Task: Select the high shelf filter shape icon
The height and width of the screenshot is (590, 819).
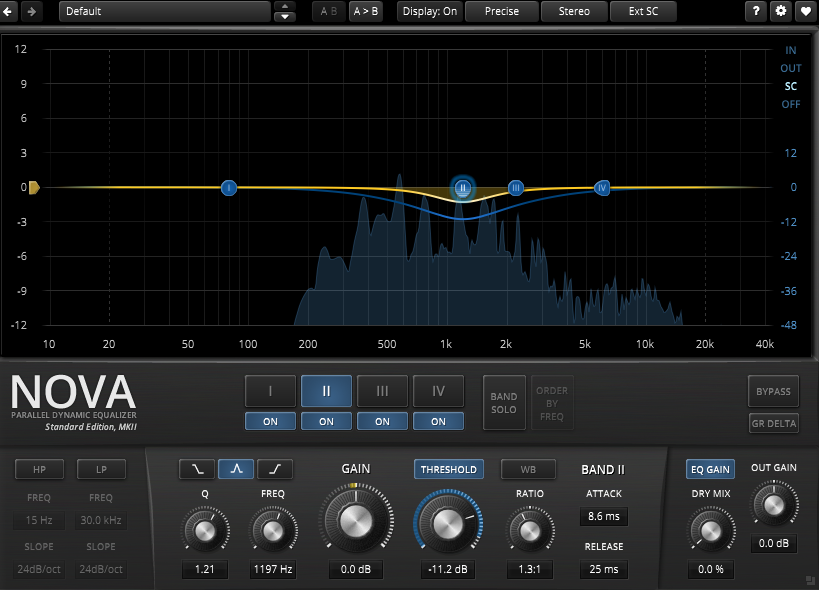Action: (275, 469)
